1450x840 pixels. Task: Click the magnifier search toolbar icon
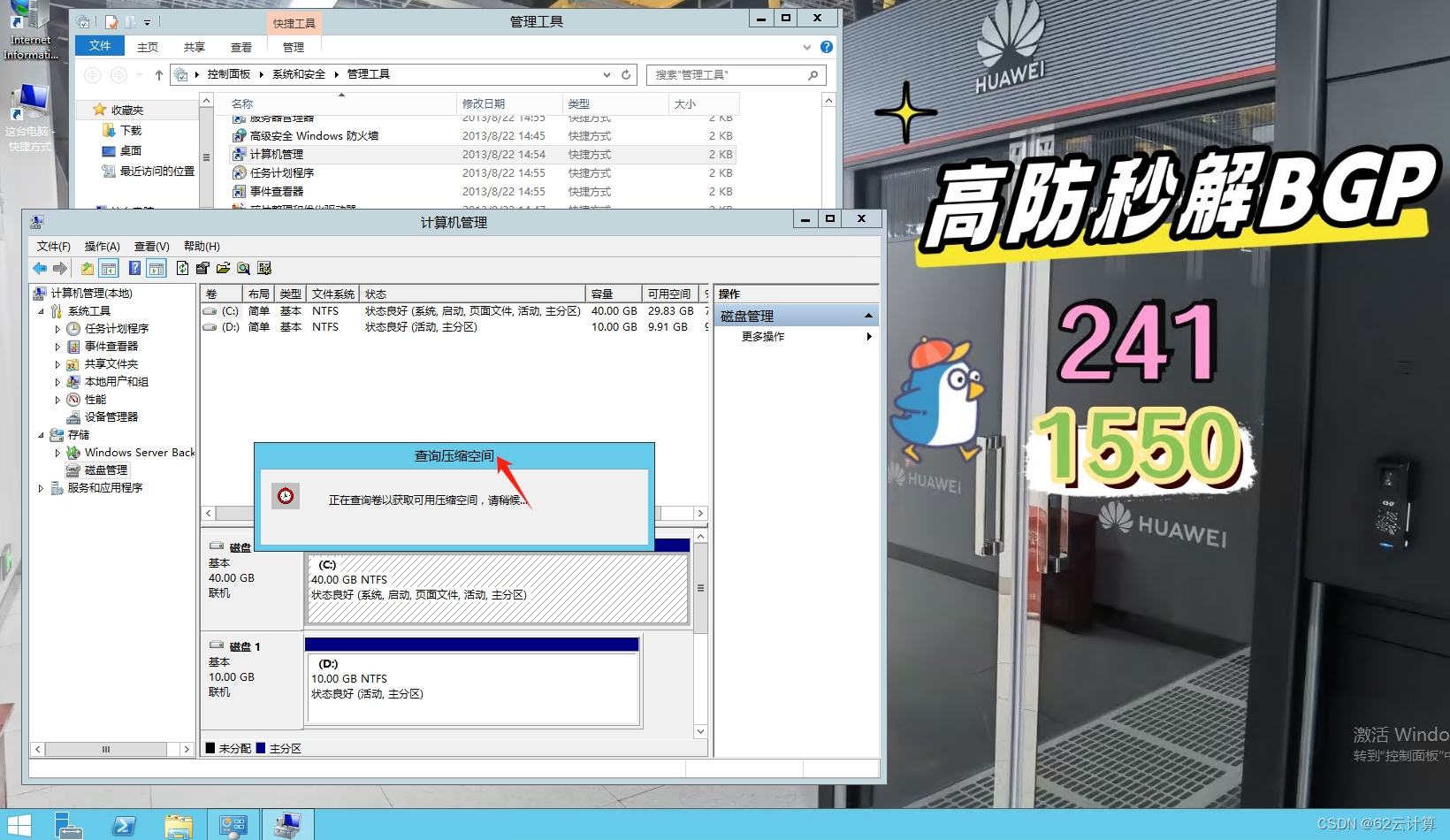[243, 268]
